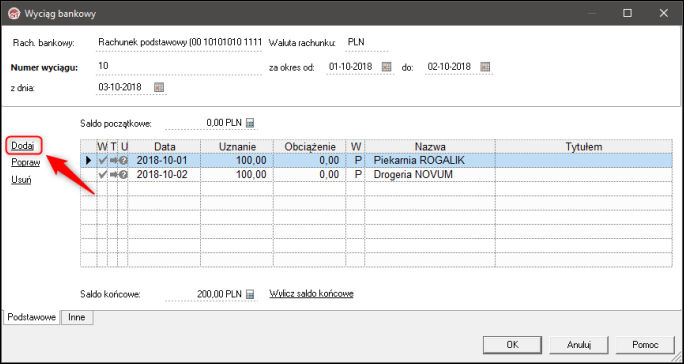Open the Pomoc help button
The height and width of the screenshot is (364, 684).
(x=645, y=344)
